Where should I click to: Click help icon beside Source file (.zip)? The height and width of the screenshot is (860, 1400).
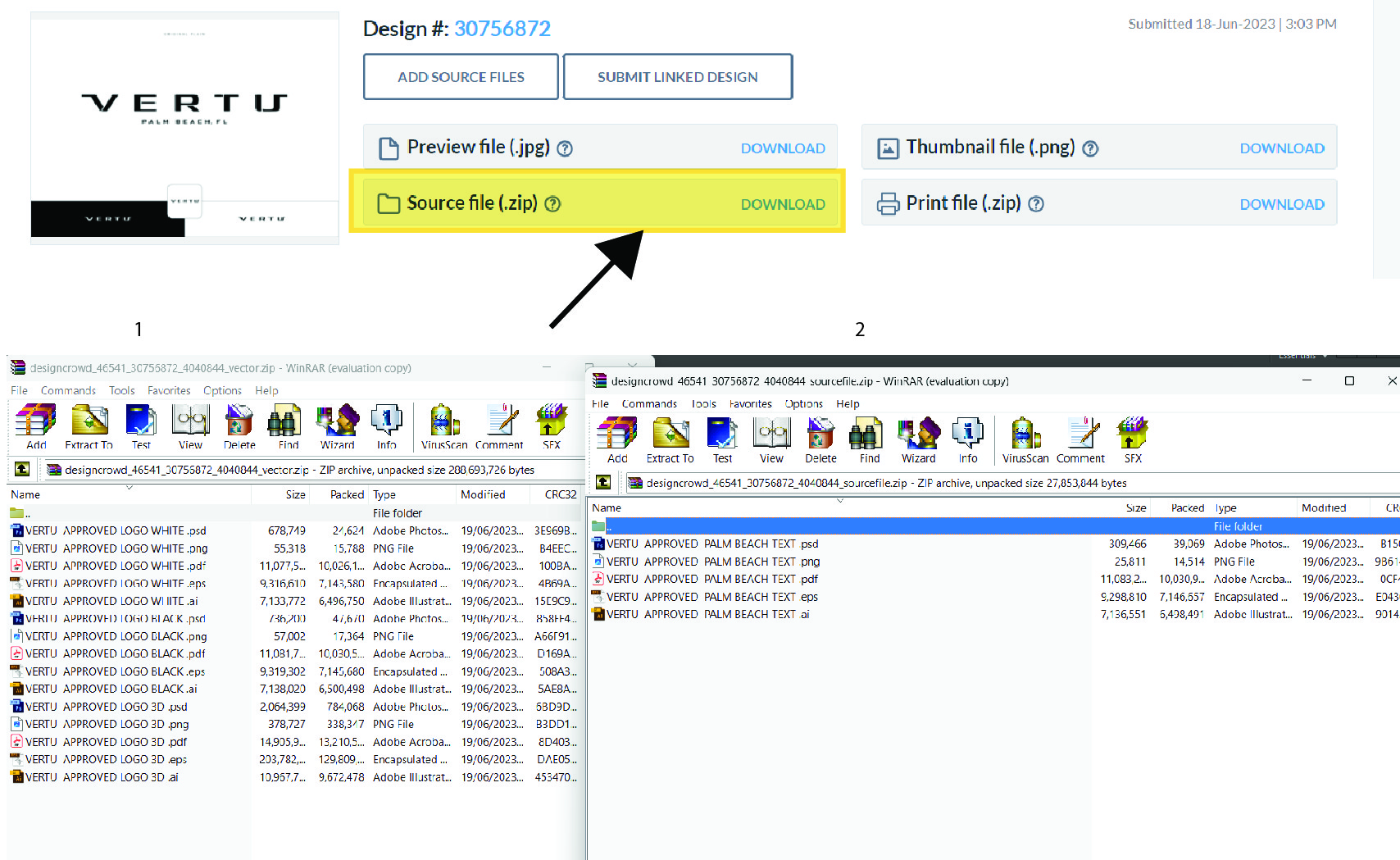(x=552, y=204)
